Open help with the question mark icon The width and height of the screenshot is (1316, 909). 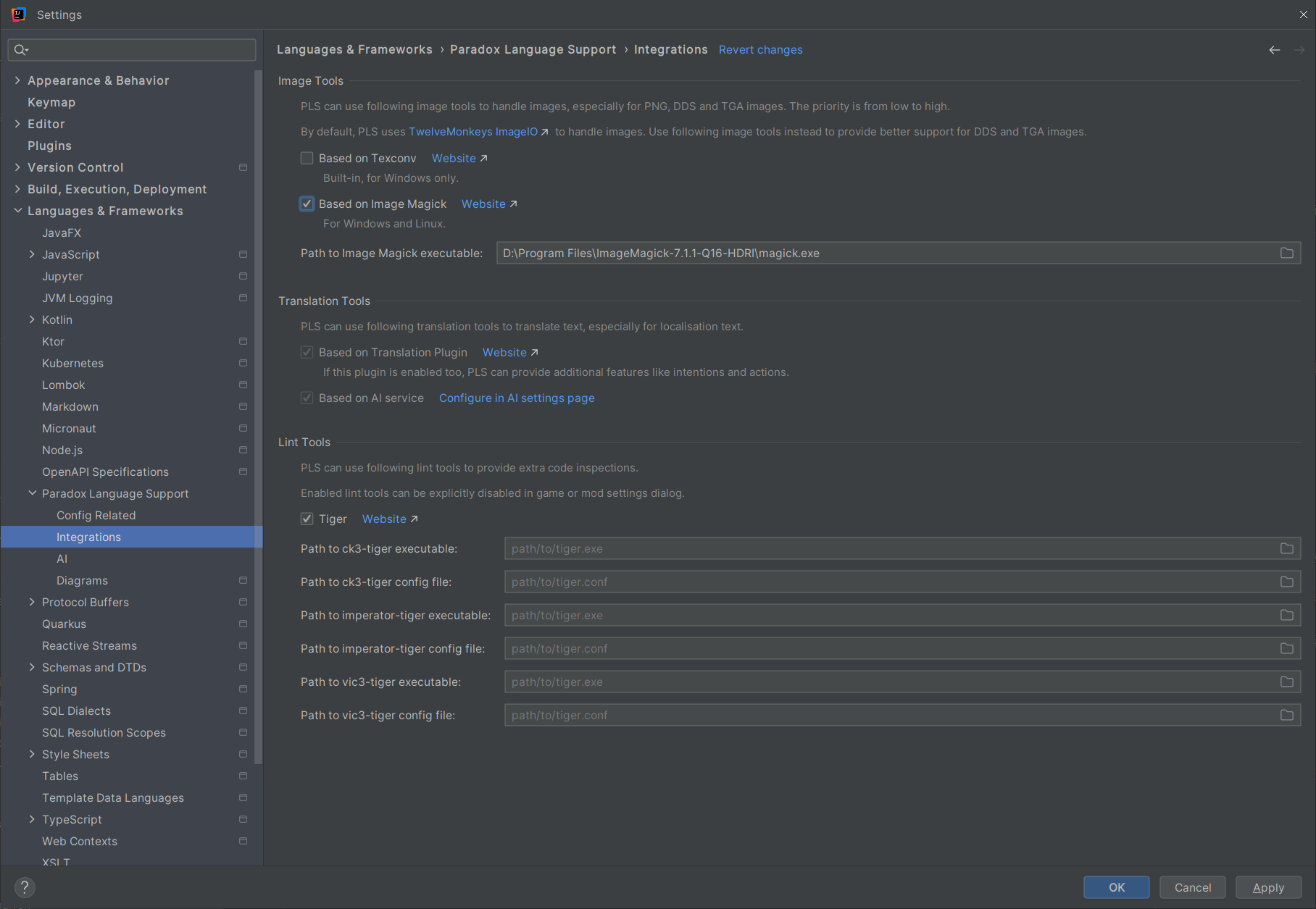tap(25, 887)
